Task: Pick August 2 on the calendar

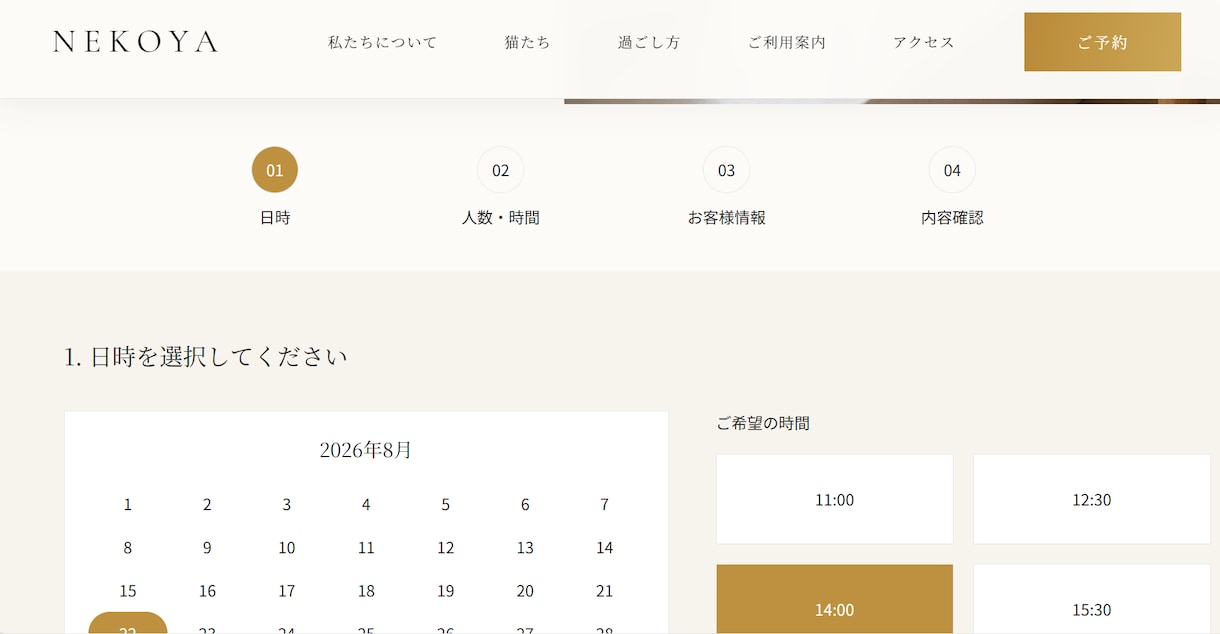Action: point(207,505)
